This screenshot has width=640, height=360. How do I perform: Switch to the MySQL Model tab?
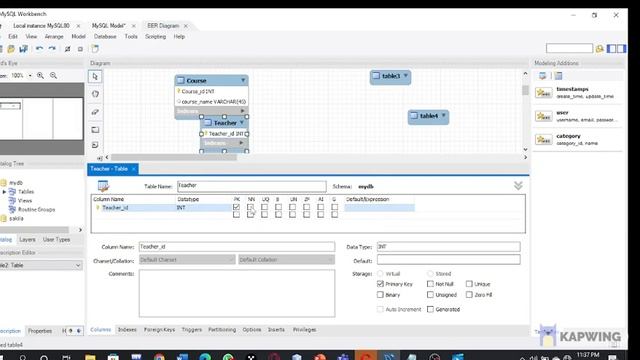click(x=108, y=25)
